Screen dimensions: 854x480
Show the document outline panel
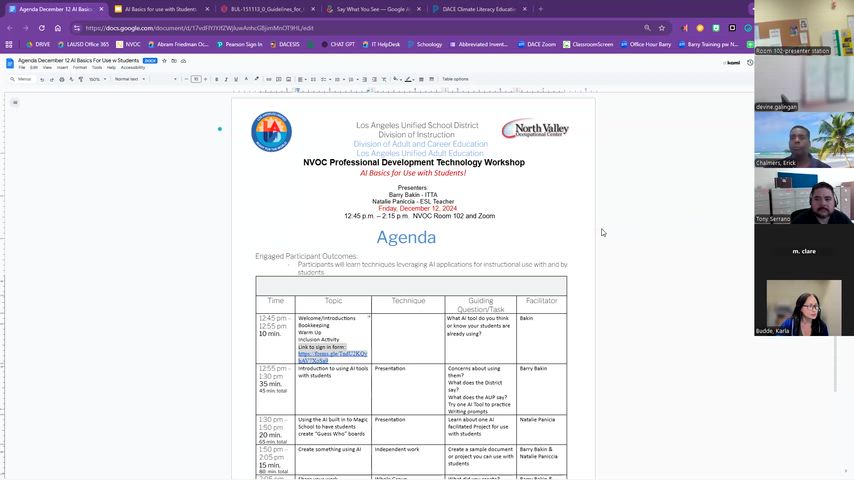click(x=15, y=102)
